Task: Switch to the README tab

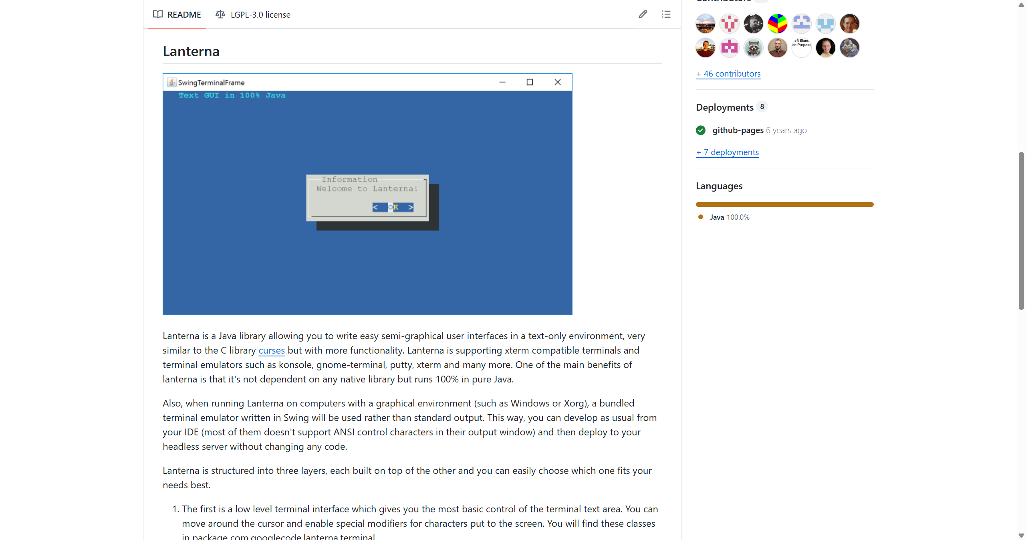Action: [177, 15]
